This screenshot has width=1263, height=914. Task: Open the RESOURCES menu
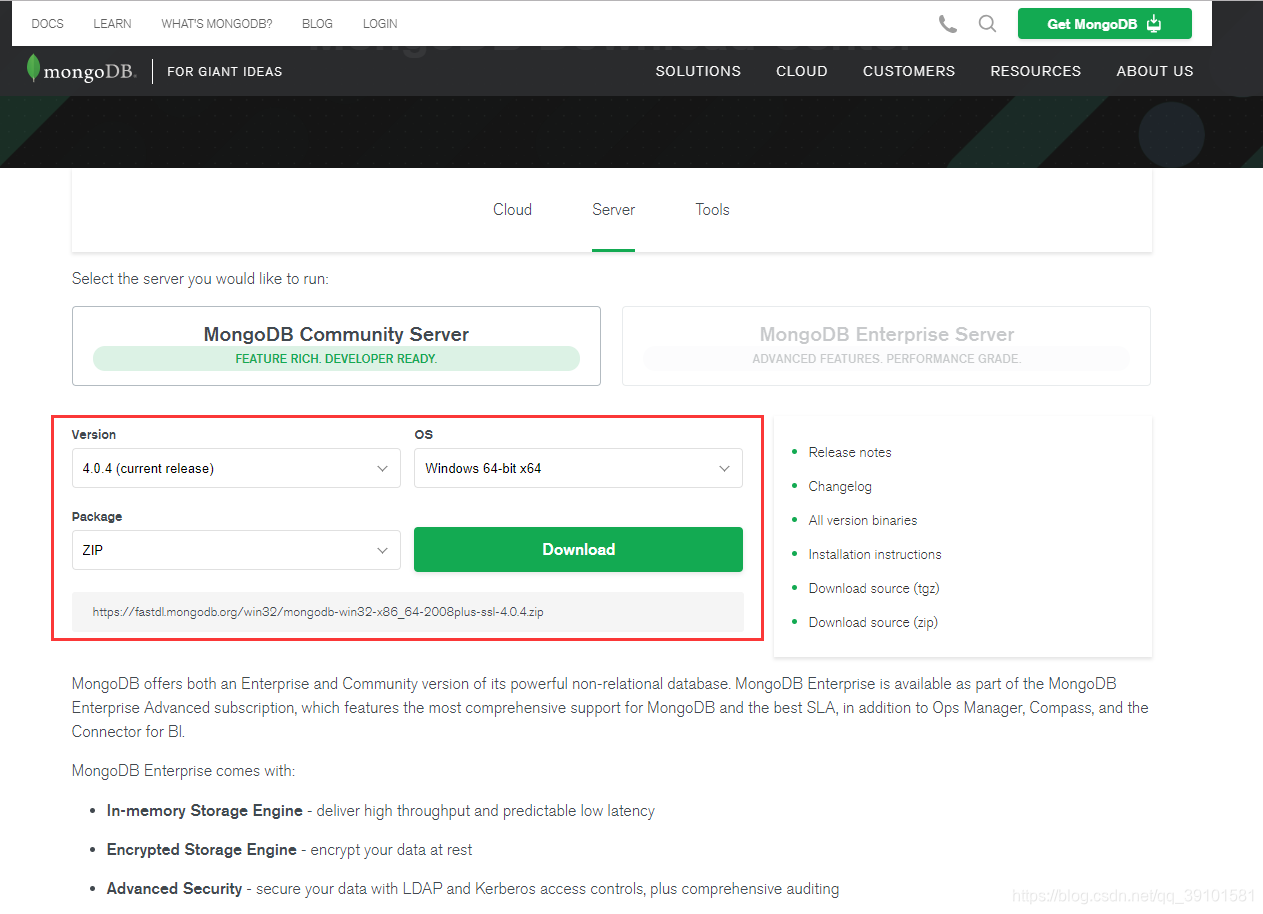[1035, 71]
